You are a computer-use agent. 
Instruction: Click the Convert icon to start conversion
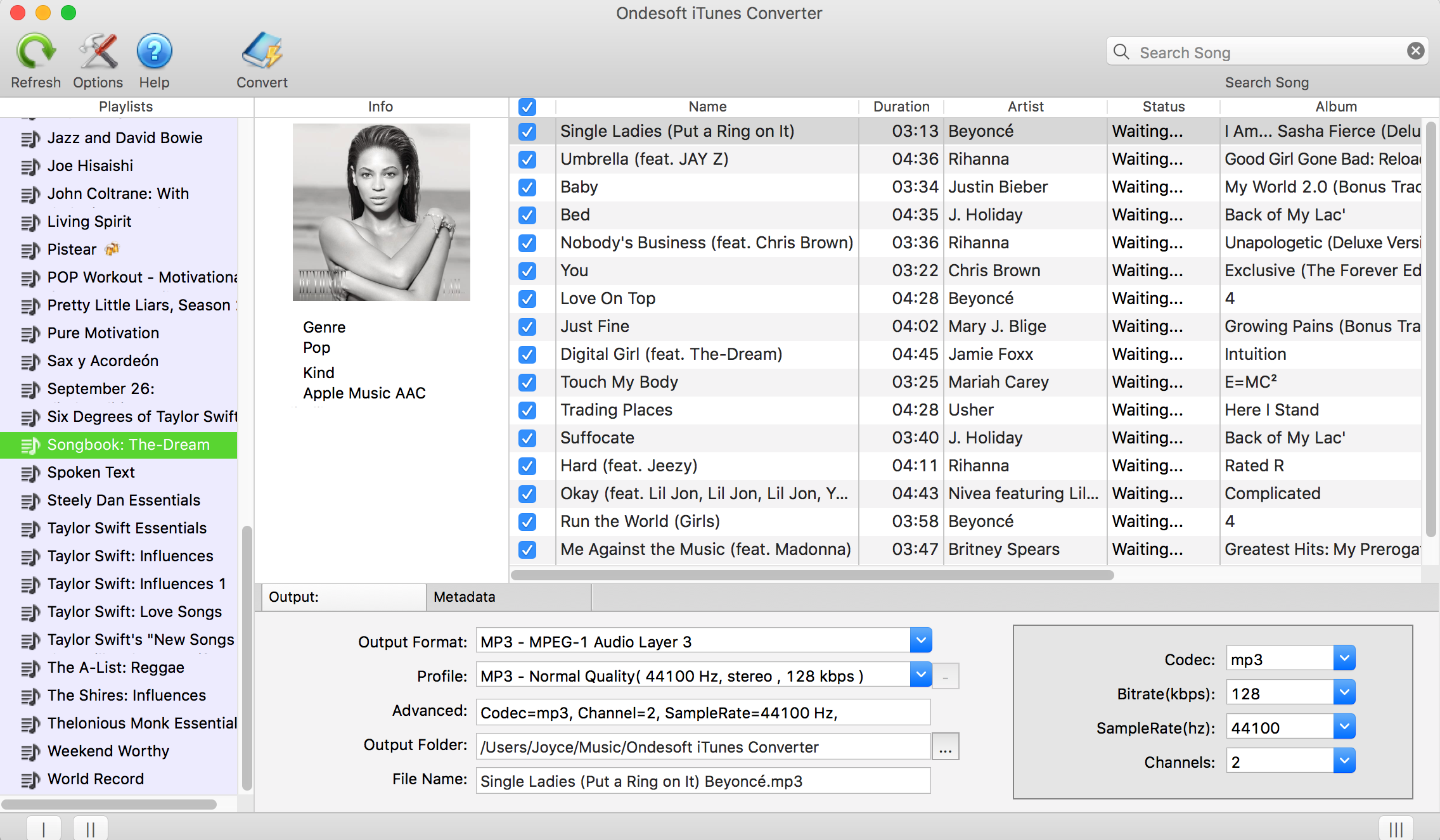pos(260,55)
